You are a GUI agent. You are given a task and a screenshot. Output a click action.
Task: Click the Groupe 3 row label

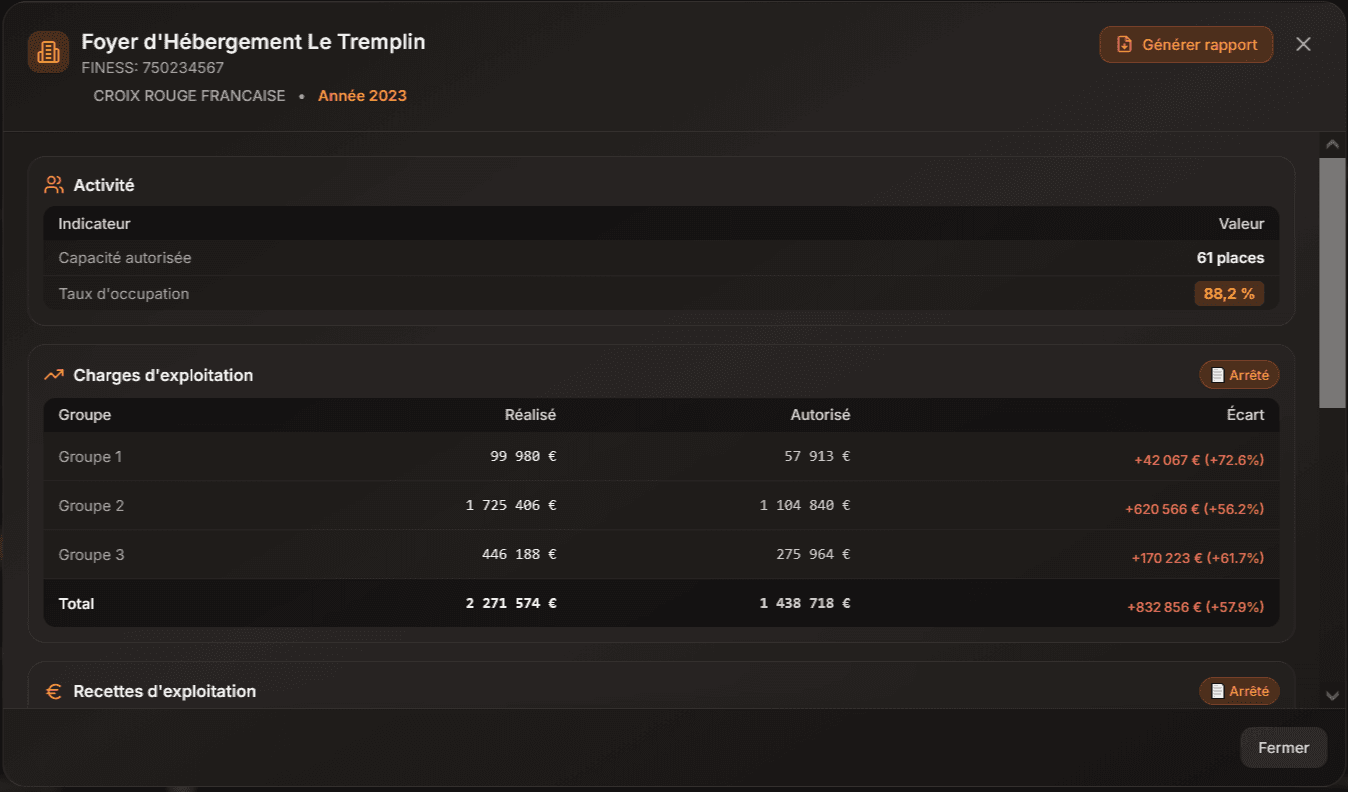pos(91,555)
